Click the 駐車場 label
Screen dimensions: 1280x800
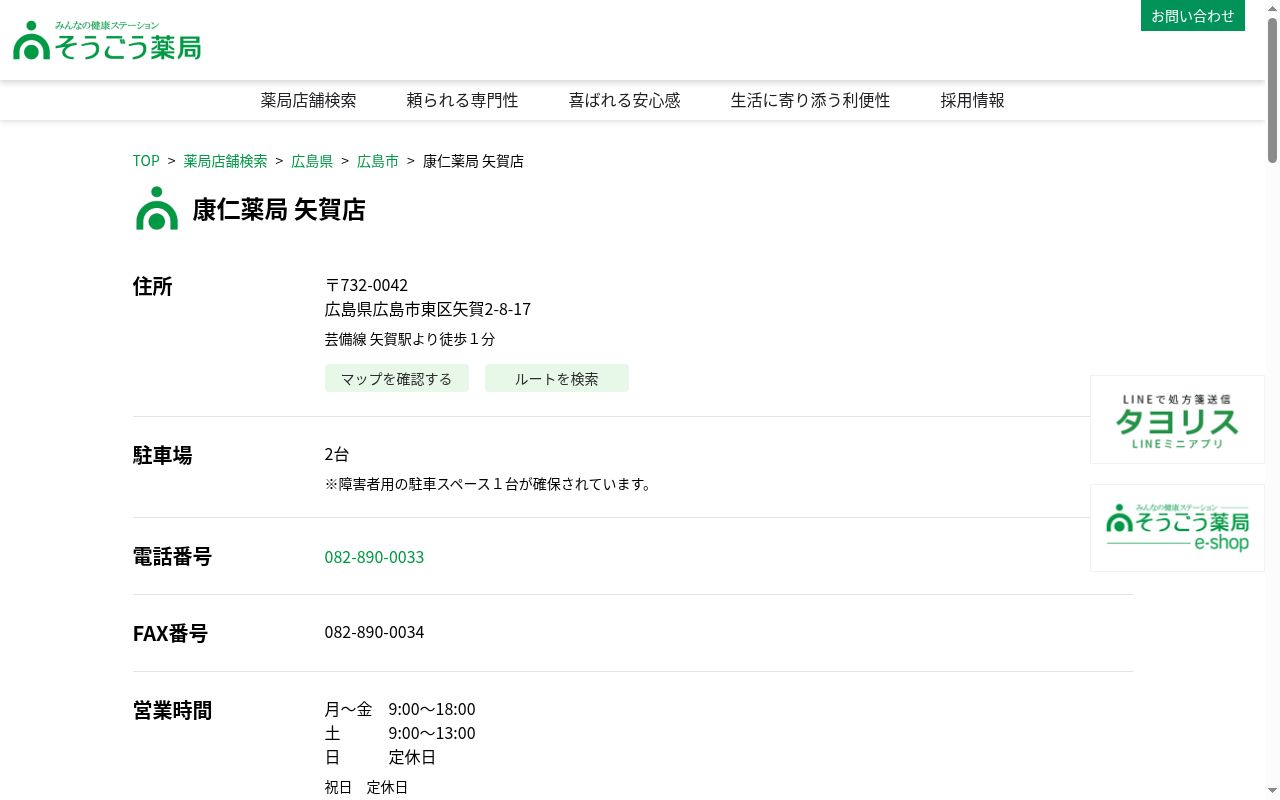coord(162,455)
